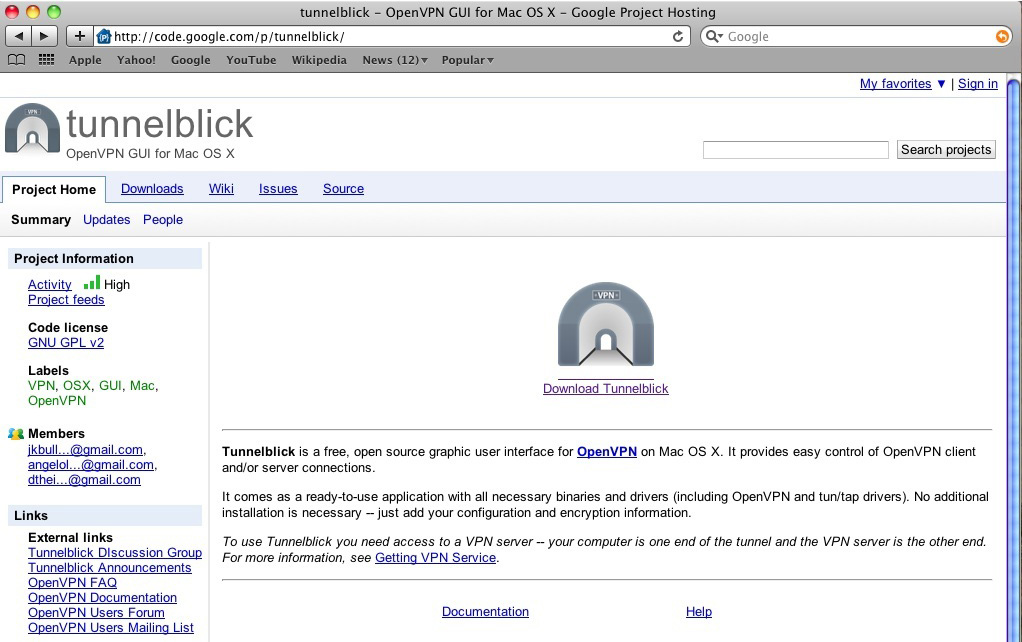Click the Search projects button

point(946,150)
